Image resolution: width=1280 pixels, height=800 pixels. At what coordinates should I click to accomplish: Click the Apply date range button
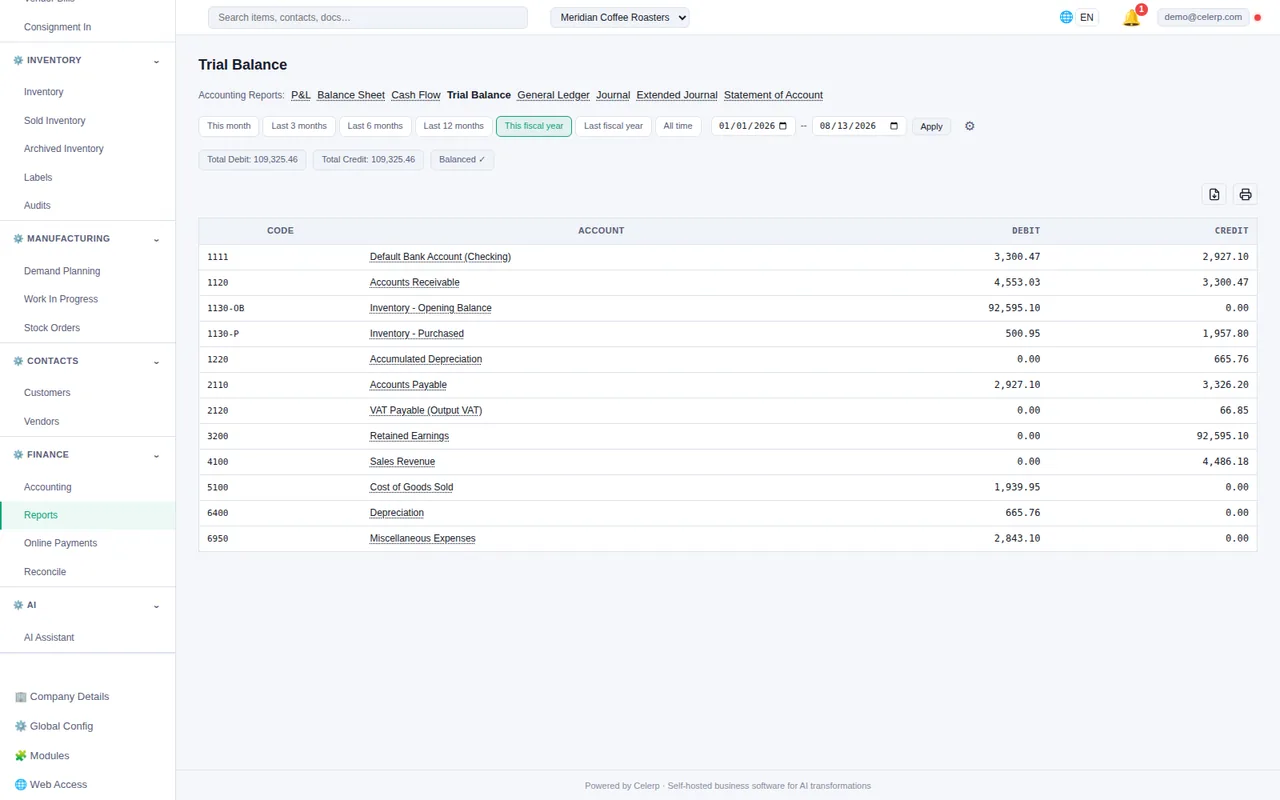(x=931, y=126)
